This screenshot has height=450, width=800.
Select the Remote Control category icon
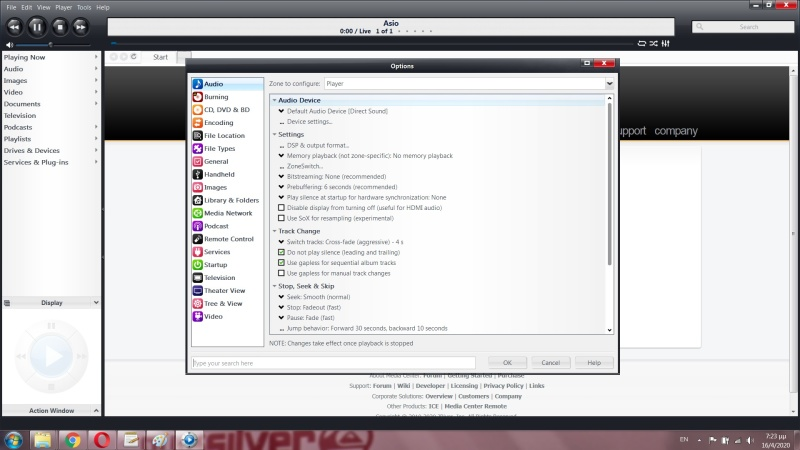pos(197,239)
